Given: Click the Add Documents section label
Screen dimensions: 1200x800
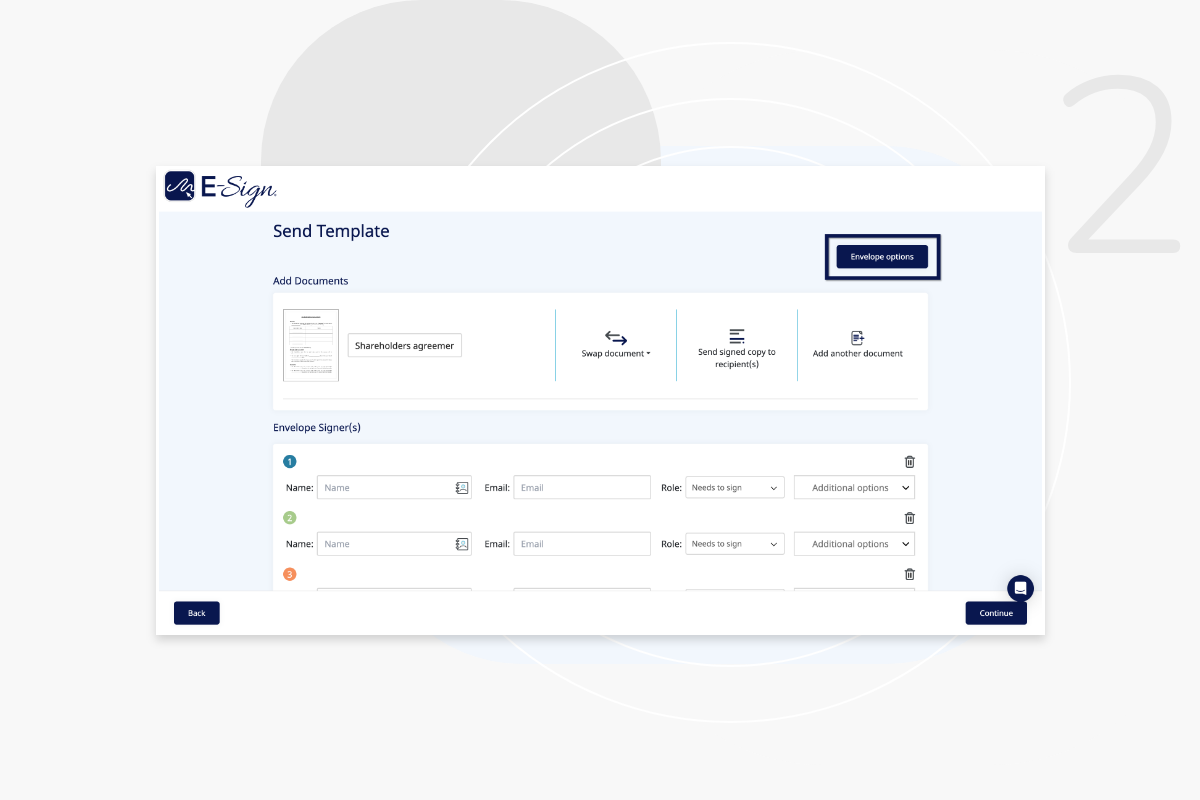Looking at the screenshot, I should click(x=311, y=281).
